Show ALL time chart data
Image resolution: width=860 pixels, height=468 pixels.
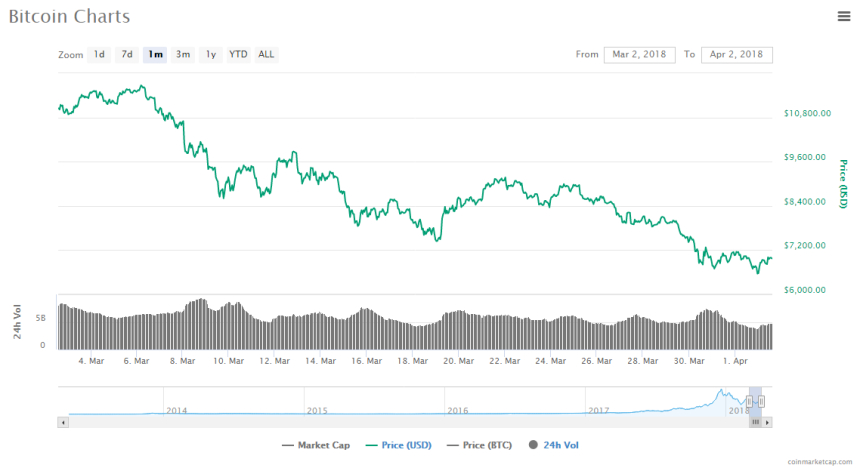pyautogui.click(x=266, y=54)
